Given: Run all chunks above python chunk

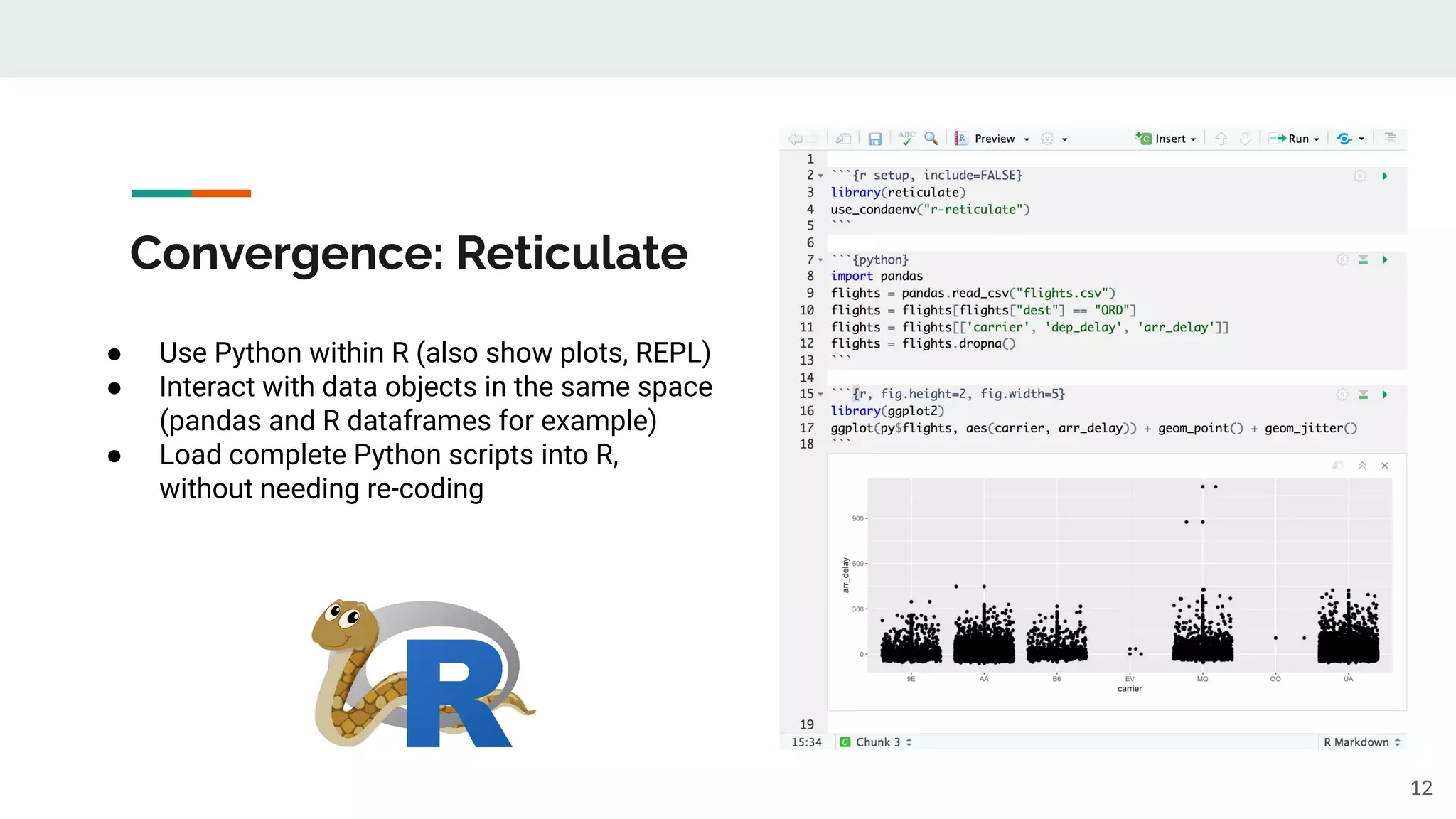Looking at the screenshot, I should point(1364,259).
